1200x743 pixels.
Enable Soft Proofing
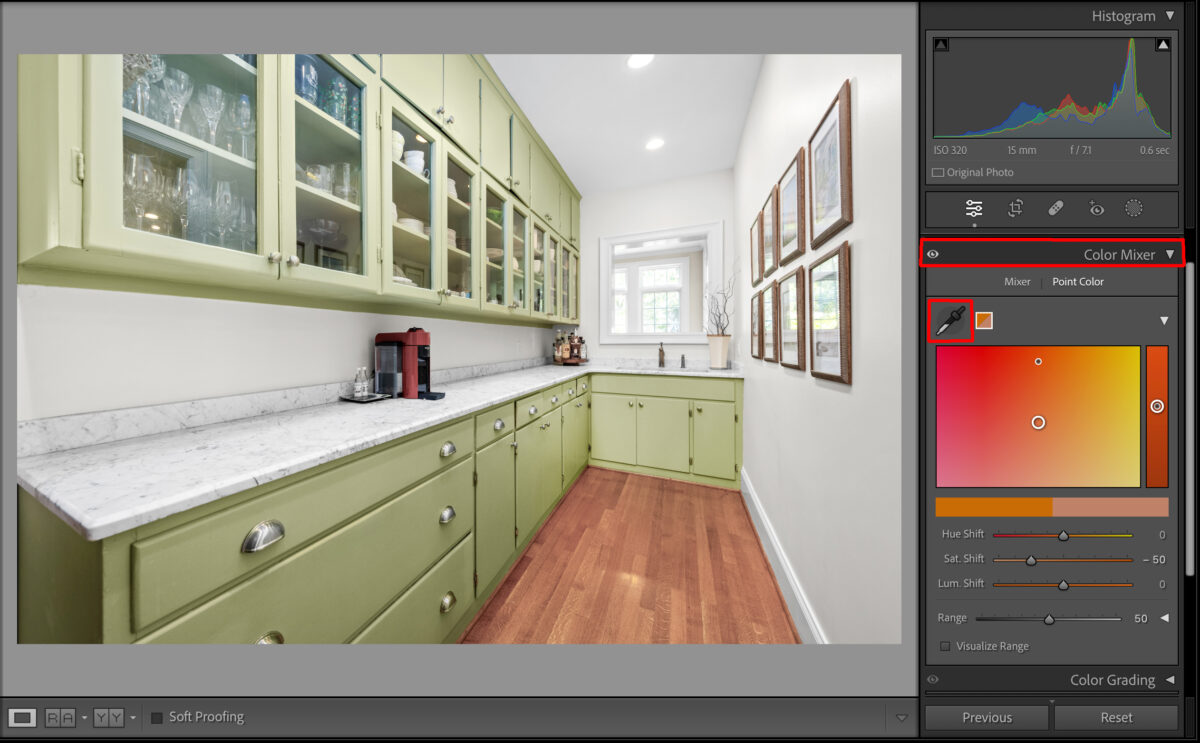pyautogui.click(x=156, y=717)
